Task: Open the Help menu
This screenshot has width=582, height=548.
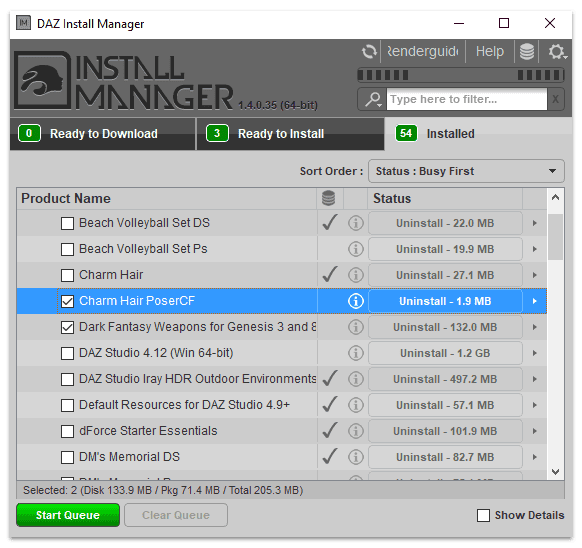Action: click(x=490, y=52)
